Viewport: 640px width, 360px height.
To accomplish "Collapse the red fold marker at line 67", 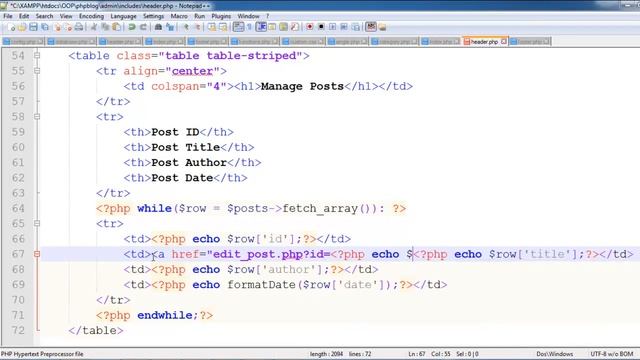I will point(37,254).
